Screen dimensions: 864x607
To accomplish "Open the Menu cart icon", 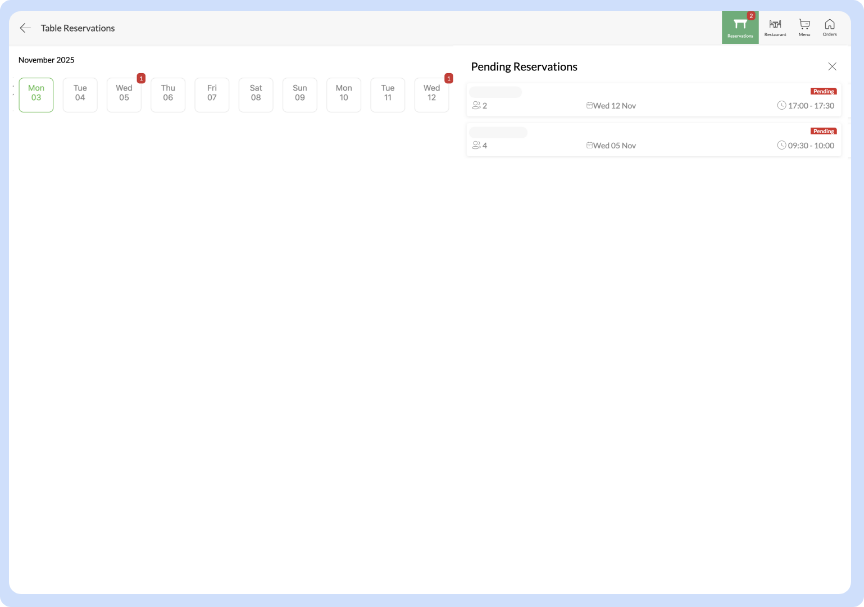I will [x=804, y=26].
